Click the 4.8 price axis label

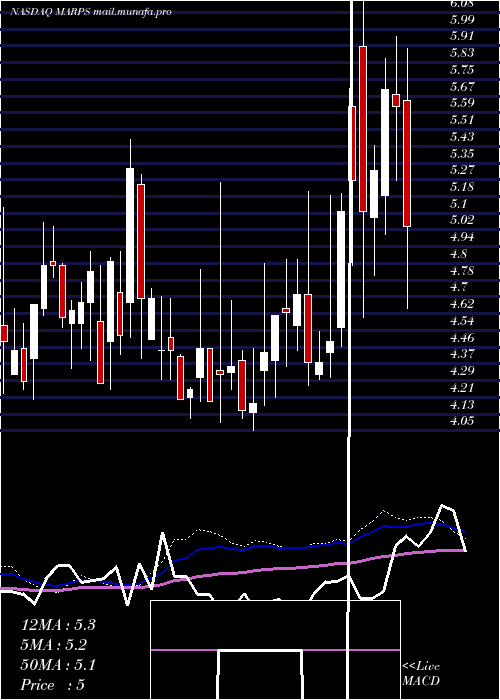coord(458,254)
